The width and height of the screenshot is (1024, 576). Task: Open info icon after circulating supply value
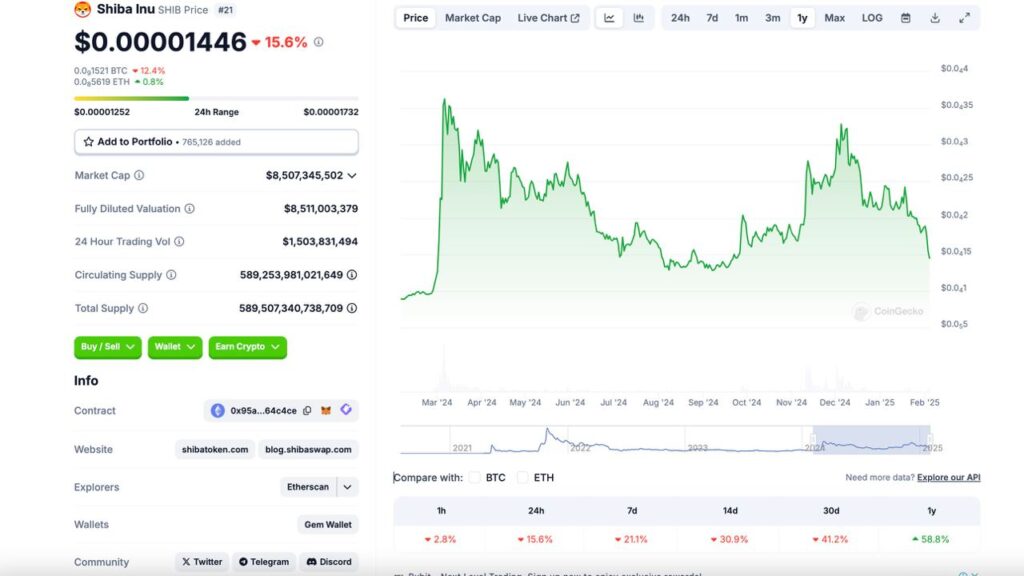352,275
